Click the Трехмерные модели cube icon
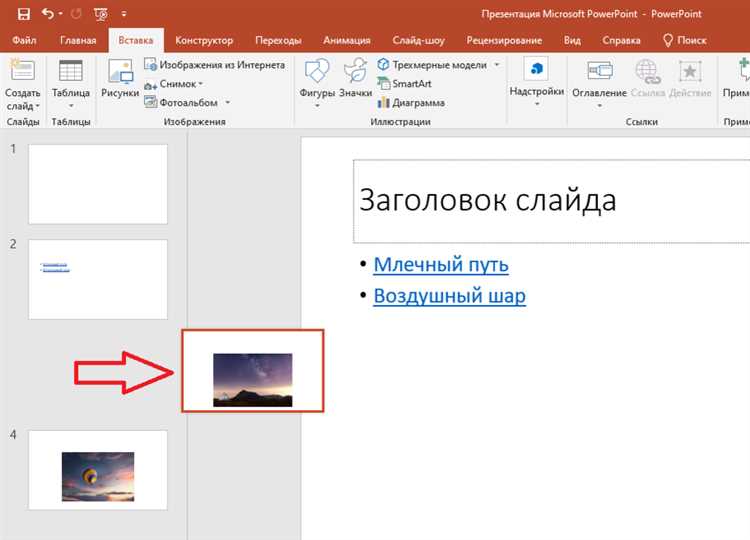This screenshot has width=750, height=540. (x=383, y=64)
